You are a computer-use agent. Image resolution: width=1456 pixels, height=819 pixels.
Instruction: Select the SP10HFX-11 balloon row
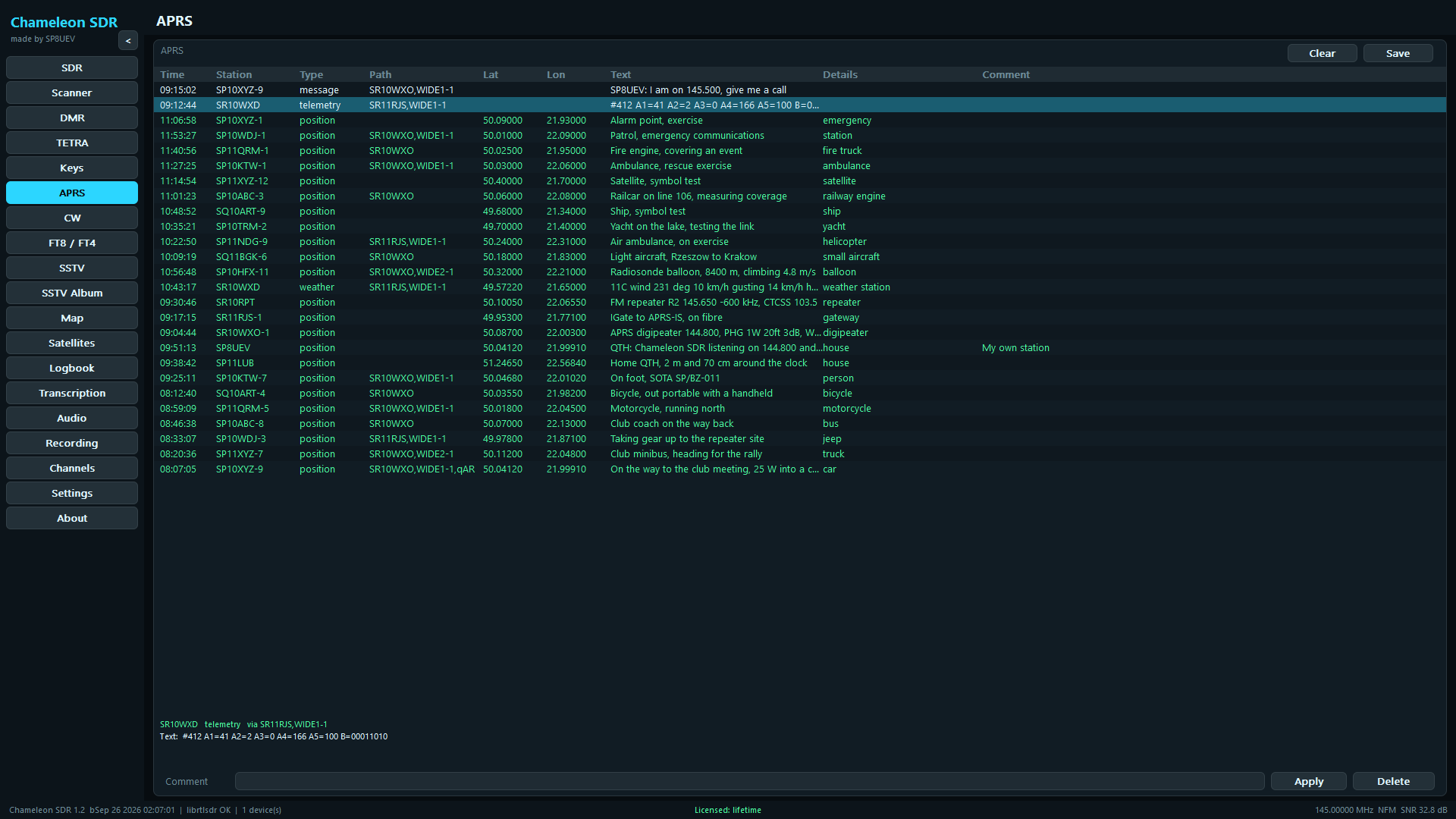[800, 271]
